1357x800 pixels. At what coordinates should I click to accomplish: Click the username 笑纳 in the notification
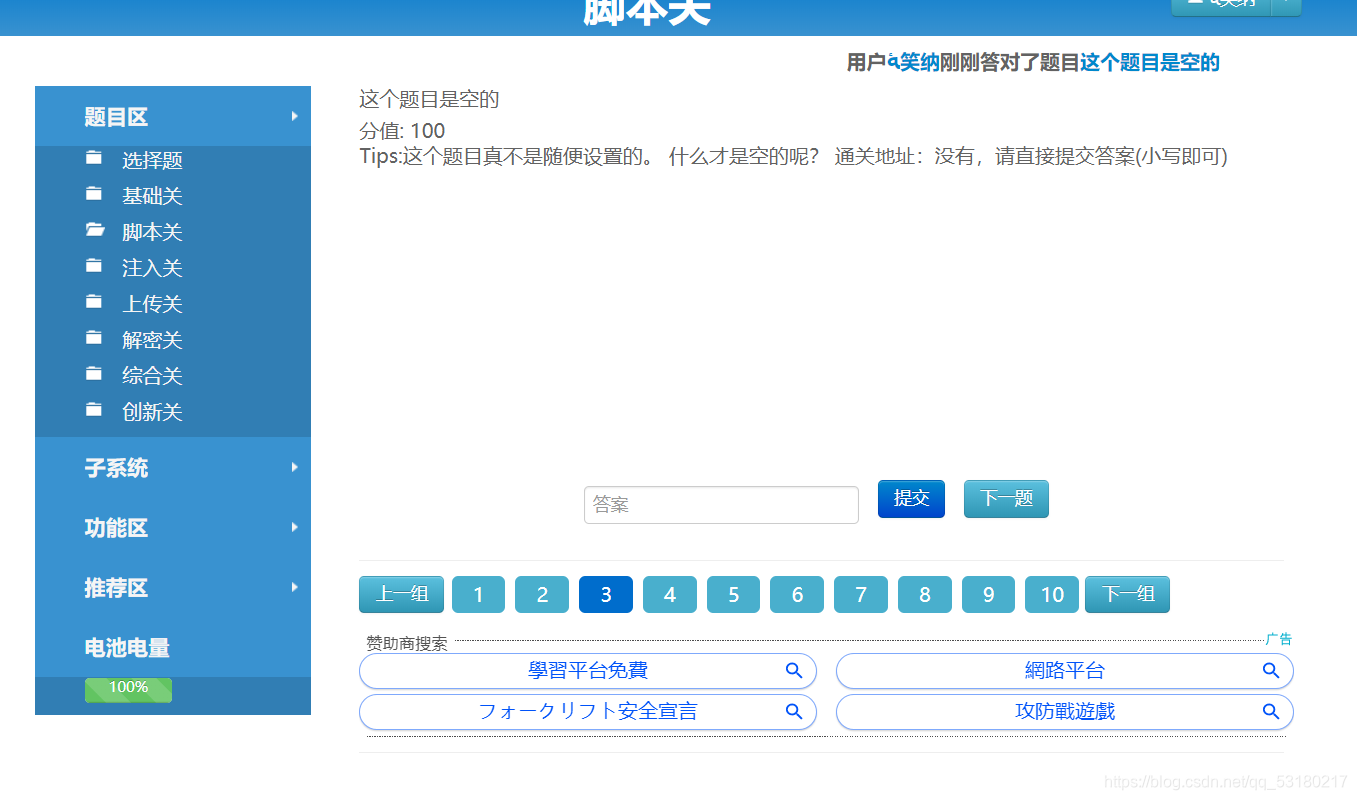tap(914, 63)
